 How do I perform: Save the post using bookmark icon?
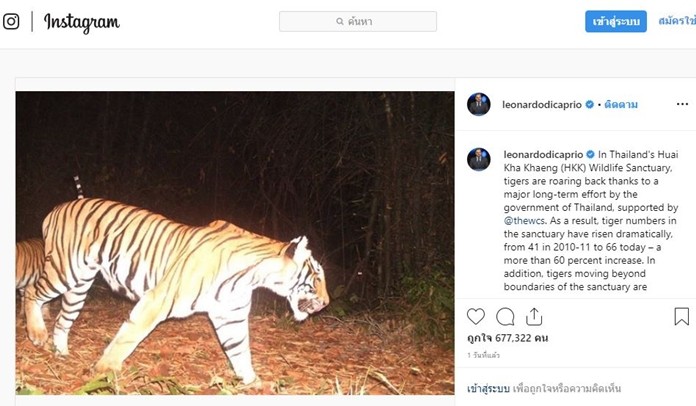tap(681, 316)
